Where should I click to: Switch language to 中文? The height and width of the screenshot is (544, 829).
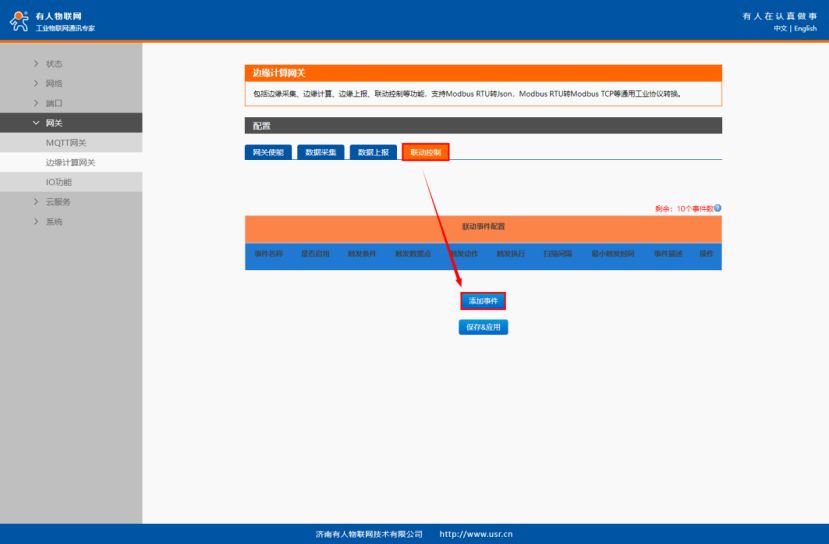pyautogui.click(x=780, y=29)
